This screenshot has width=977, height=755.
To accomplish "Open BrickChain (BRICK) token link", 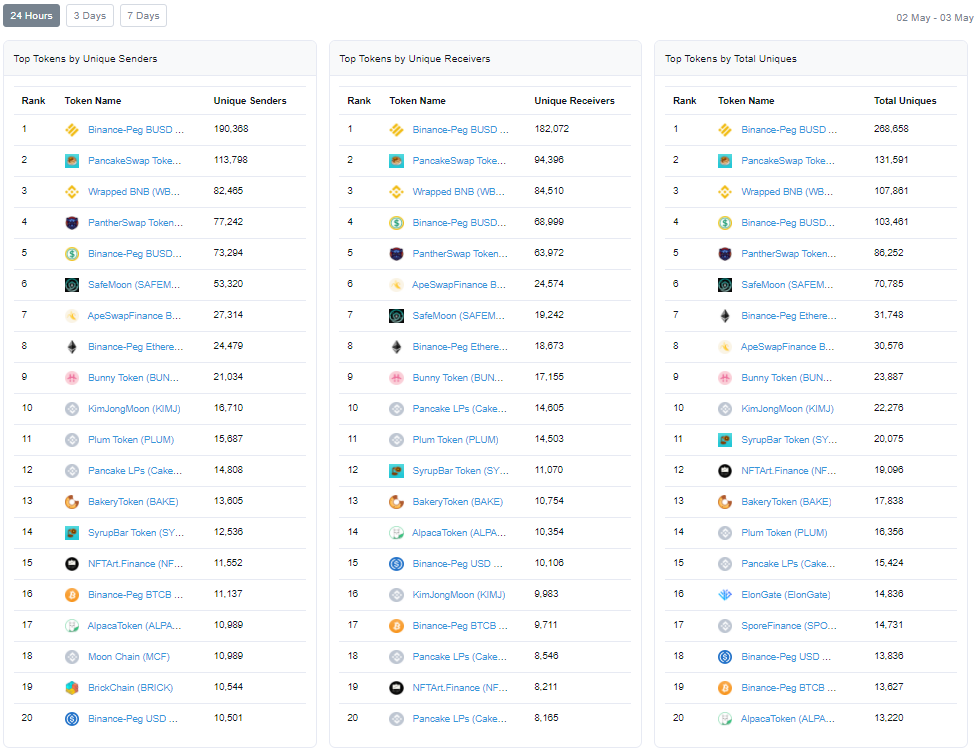I will (130, 688).
